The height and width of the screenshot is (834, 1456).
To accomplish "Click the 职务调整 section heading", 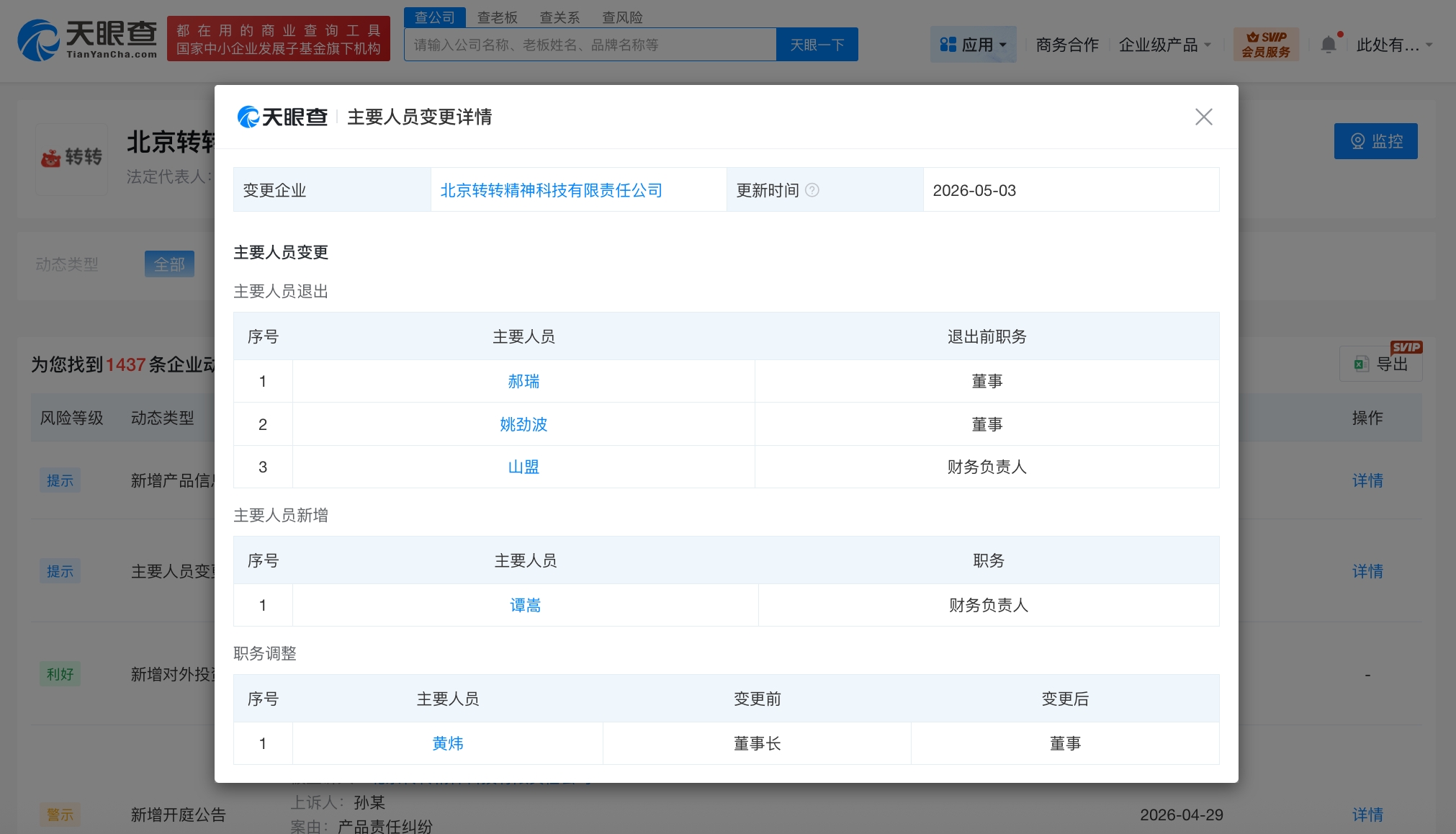I will (265, 653).
